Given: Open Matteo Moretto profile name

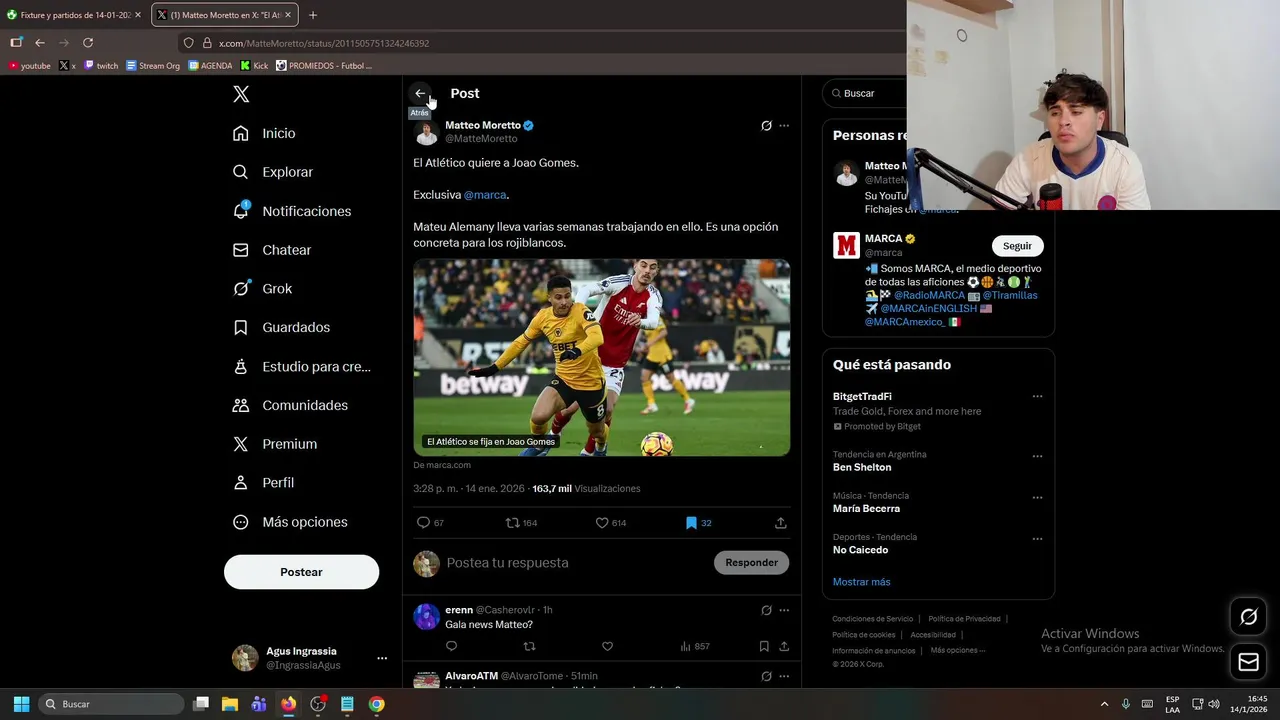Looking at the screenshot, I should (483, 125).
